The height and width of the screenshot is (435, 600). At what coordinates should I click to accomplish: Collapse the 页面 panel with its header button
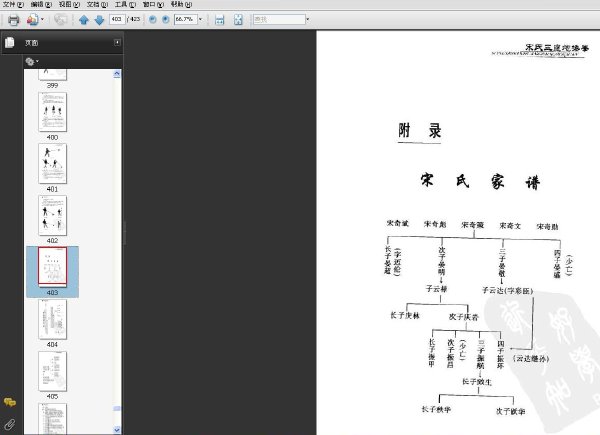coord(117,42)
